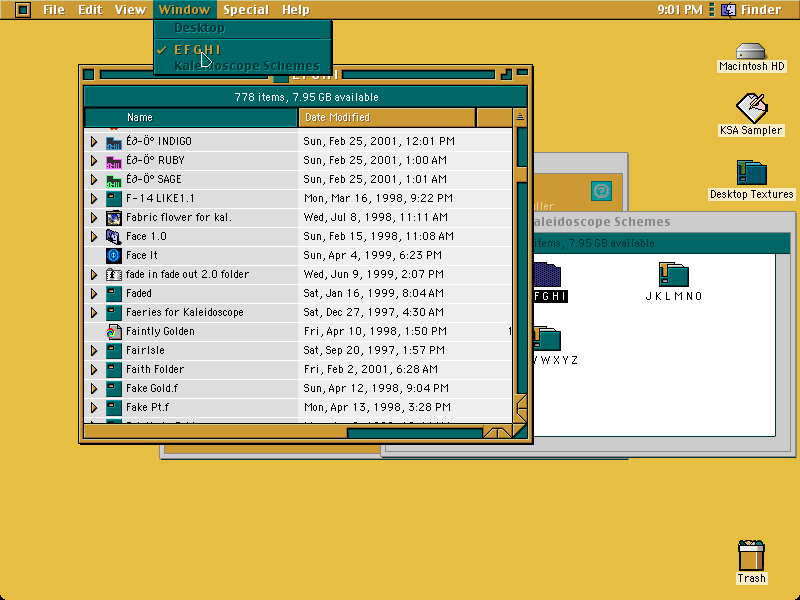Click the F-14 LIKE1.1 folder icon
The height and width of the screenshot is (600, 800).
click(113, 198)
